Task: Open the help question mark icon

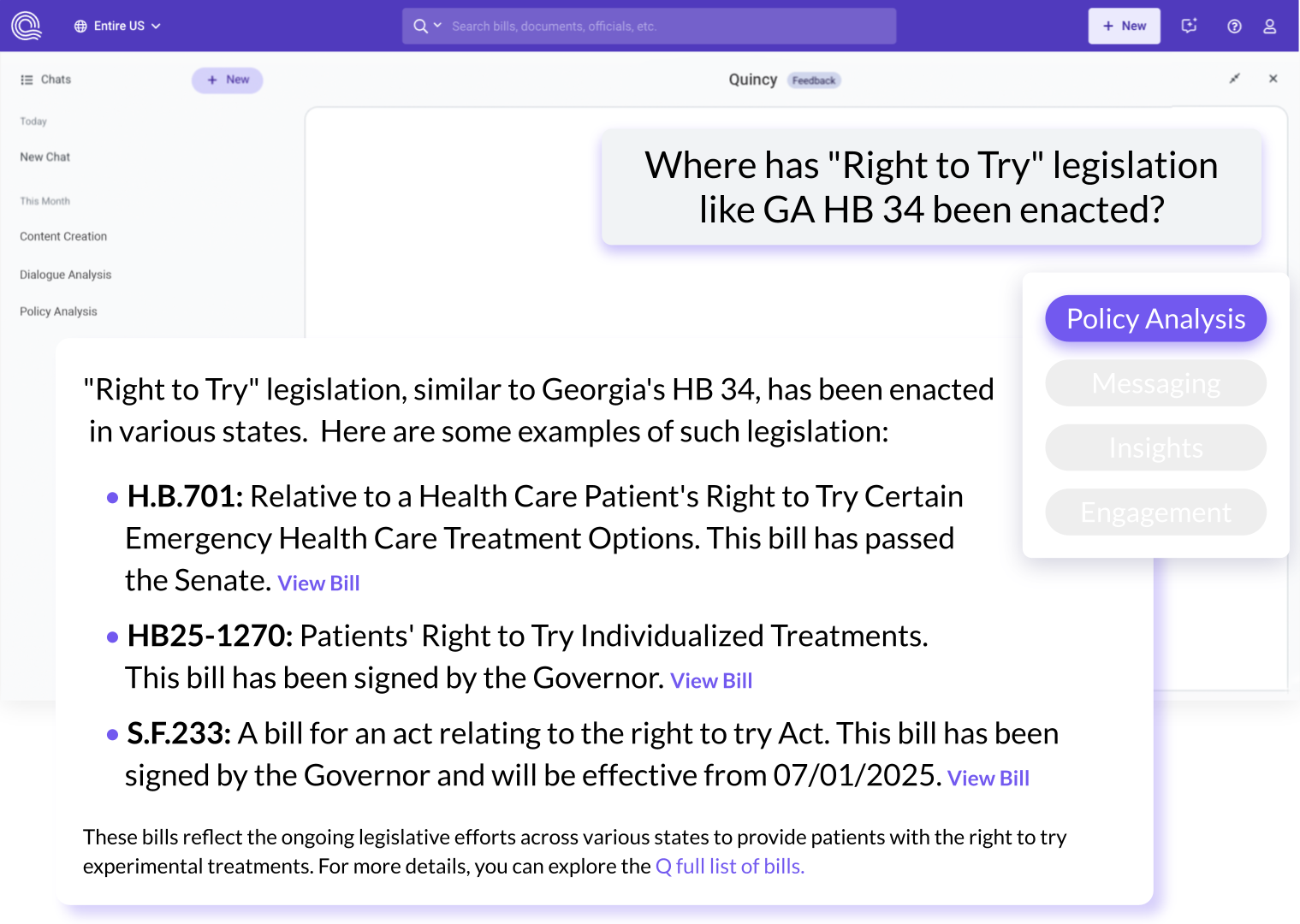Action: [x=1234, y=27]
